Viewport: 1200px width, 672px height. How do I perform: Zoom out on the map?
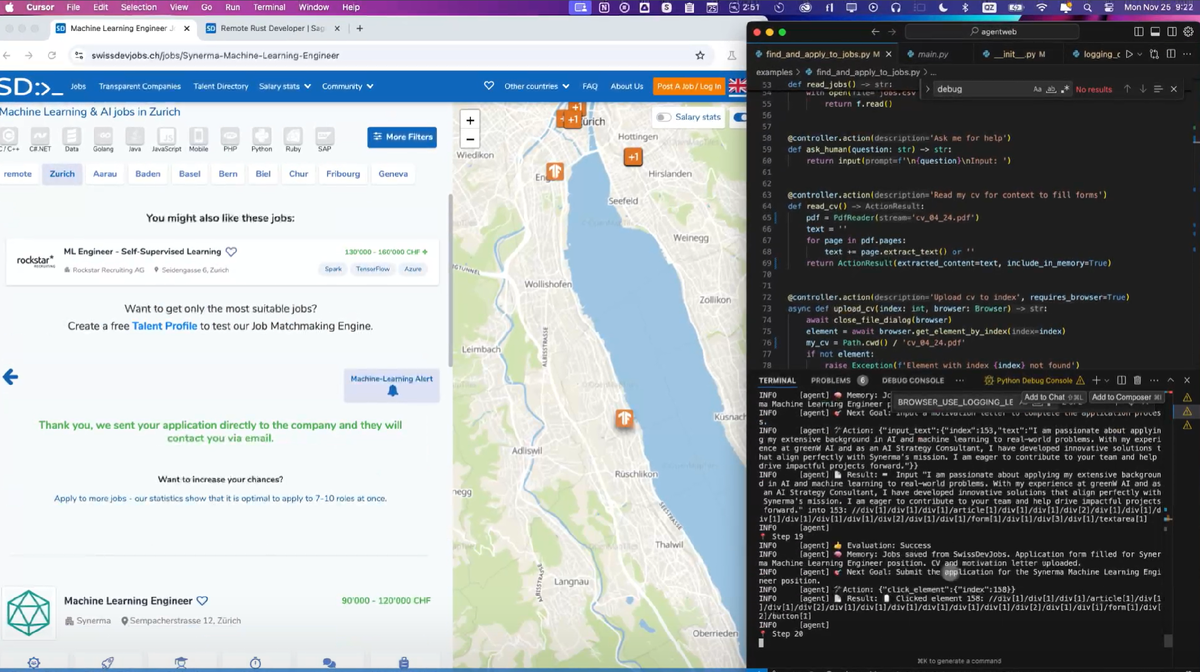(x=470, y=140)
